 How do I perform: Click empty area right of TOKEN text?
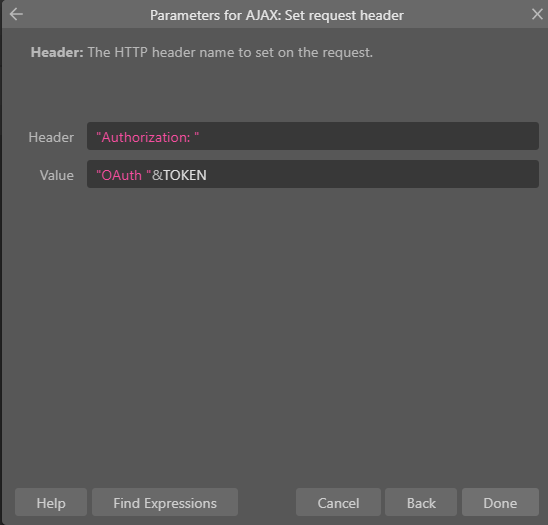pyautogui.click(x=370, y=174)
